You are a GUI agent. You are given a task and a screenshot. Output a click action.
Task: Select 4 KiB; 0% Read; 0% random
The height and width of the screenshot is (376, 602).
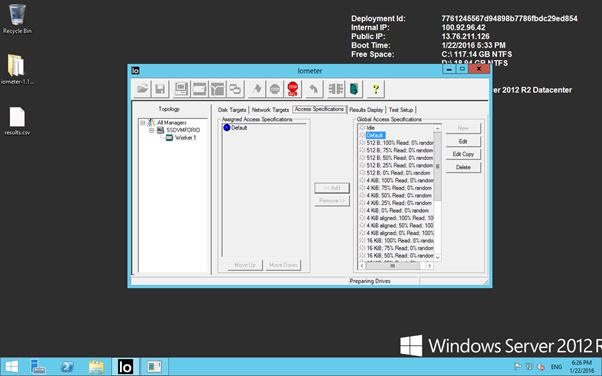398,210
